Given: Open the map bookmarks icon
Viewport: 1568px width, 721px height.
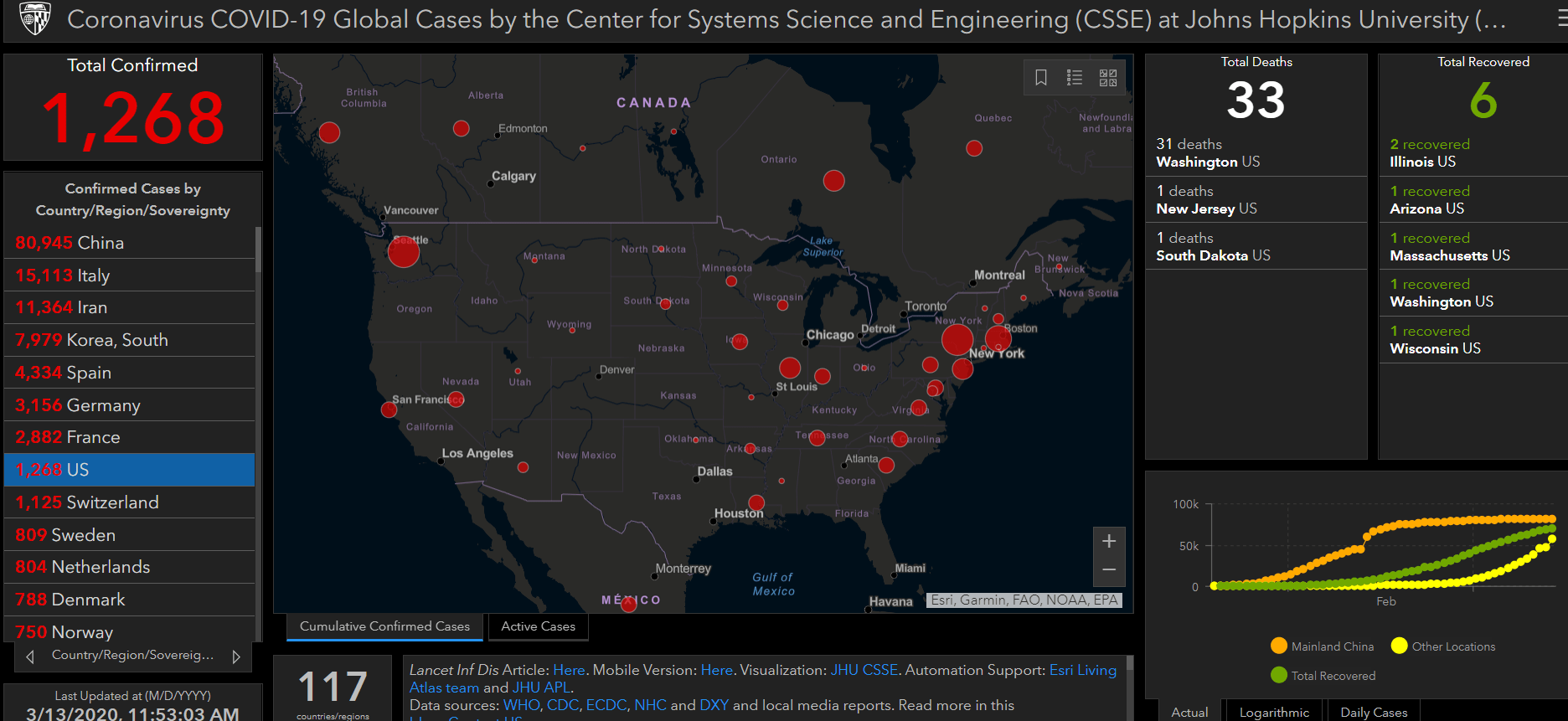Looking at the screenshot, I should click(1041, 78).
